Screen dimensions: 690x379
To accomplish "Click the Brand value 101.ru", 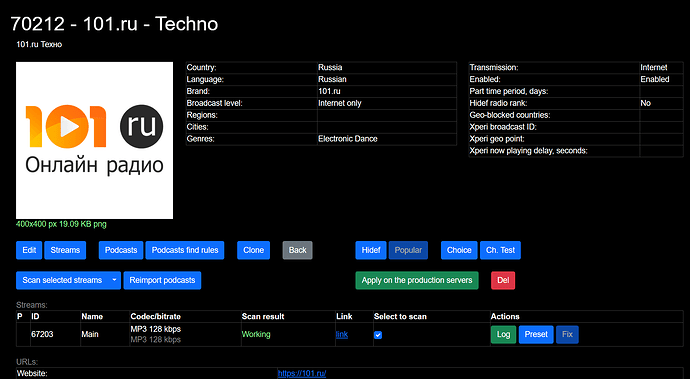I will 329,91.
